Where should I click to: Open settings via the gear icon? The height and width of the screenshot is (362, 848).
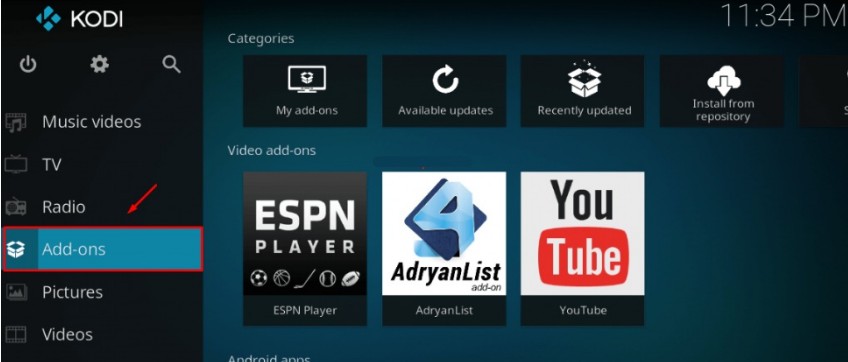click(x=100, y=65)
